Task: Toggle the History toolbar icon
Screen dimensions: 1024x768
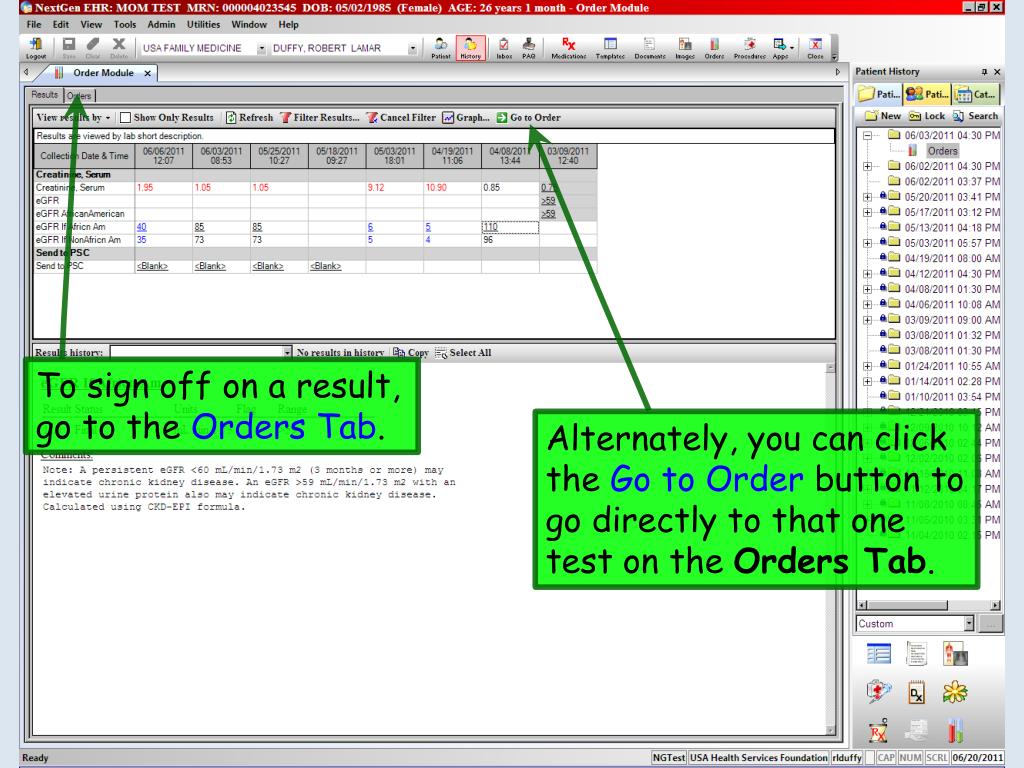Action: click(x=470, y=48)
